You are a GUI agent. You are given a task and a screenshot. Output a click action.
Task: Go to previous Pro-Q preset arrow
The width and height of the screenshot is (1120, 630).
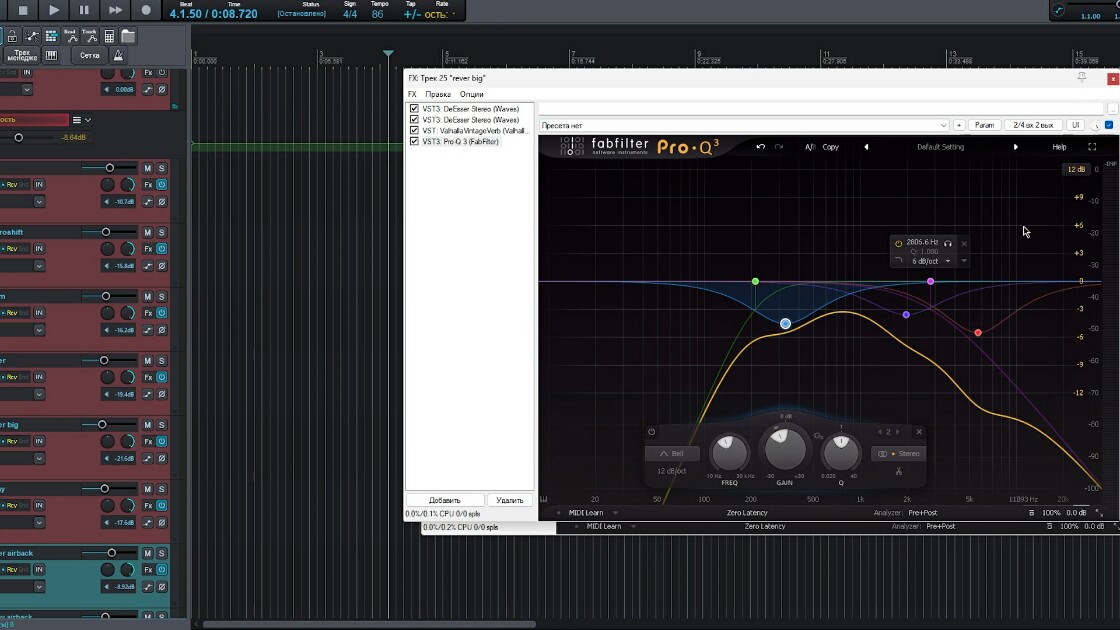[866, 147]
